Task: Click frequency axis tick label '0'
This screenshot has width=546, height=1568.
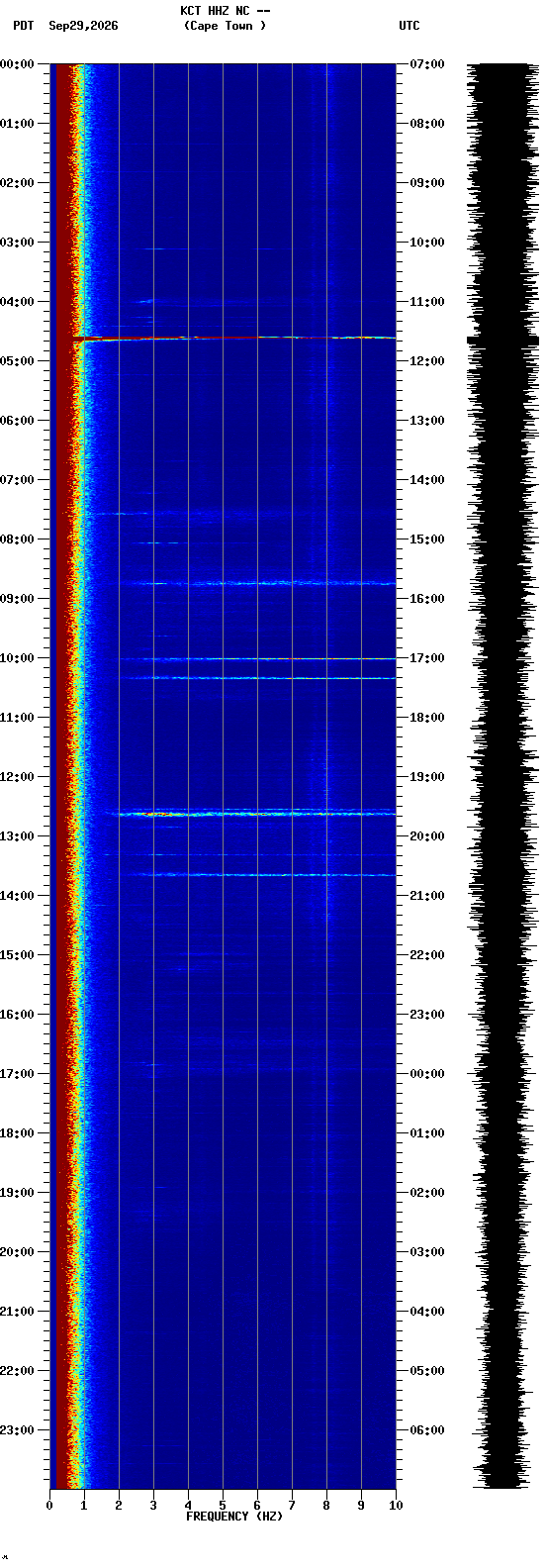Action: pyautogui.click(x=49, y=1506)
